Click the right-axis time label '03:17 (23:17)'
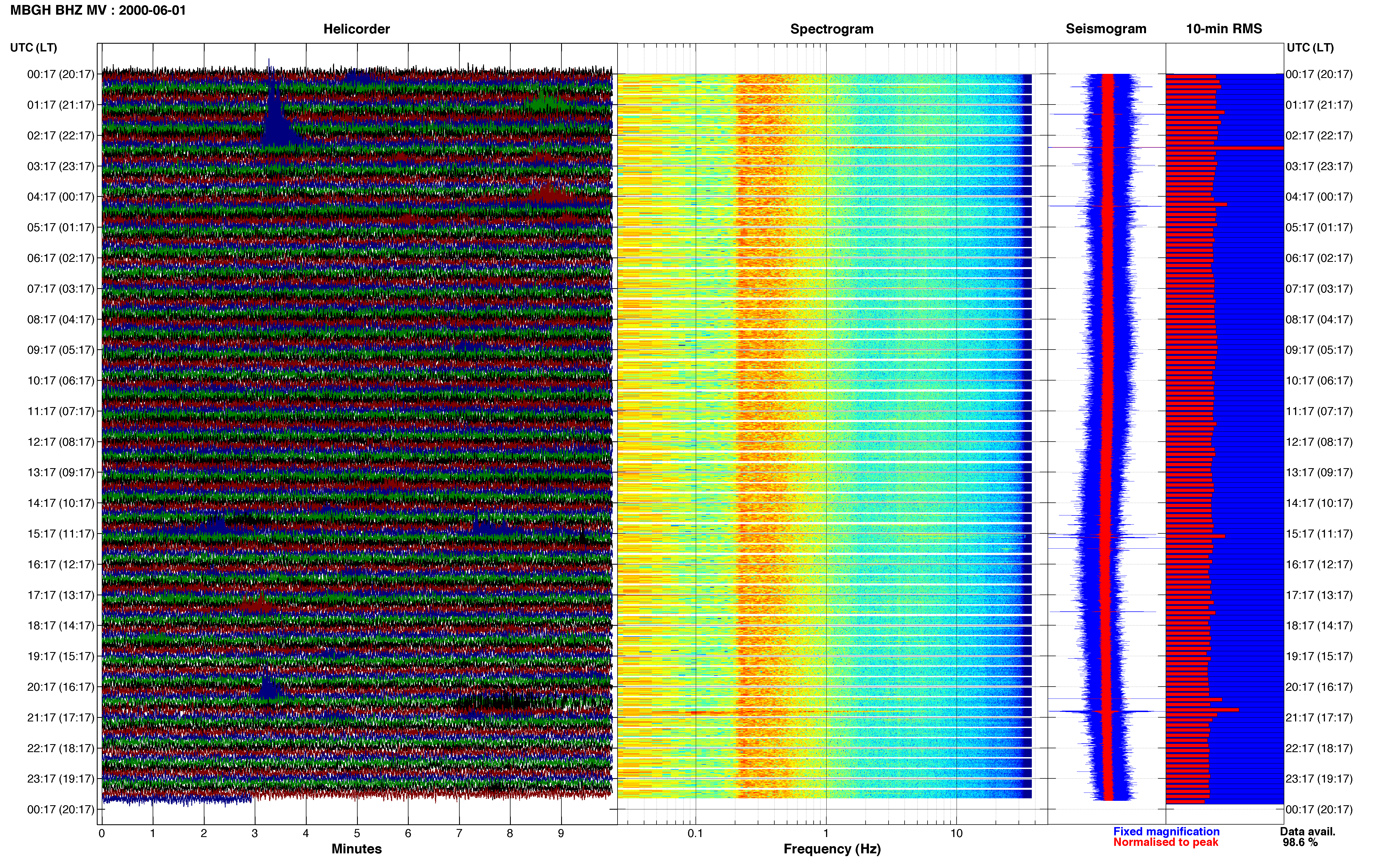1388x868 pixels. (x=1319, y=166)
